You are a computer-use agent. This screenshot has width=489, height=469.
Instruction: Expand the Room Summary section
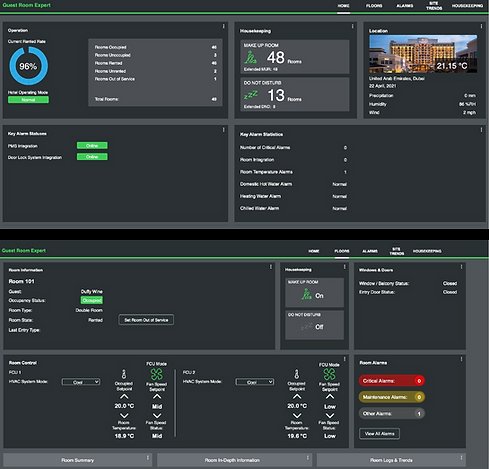78,460
